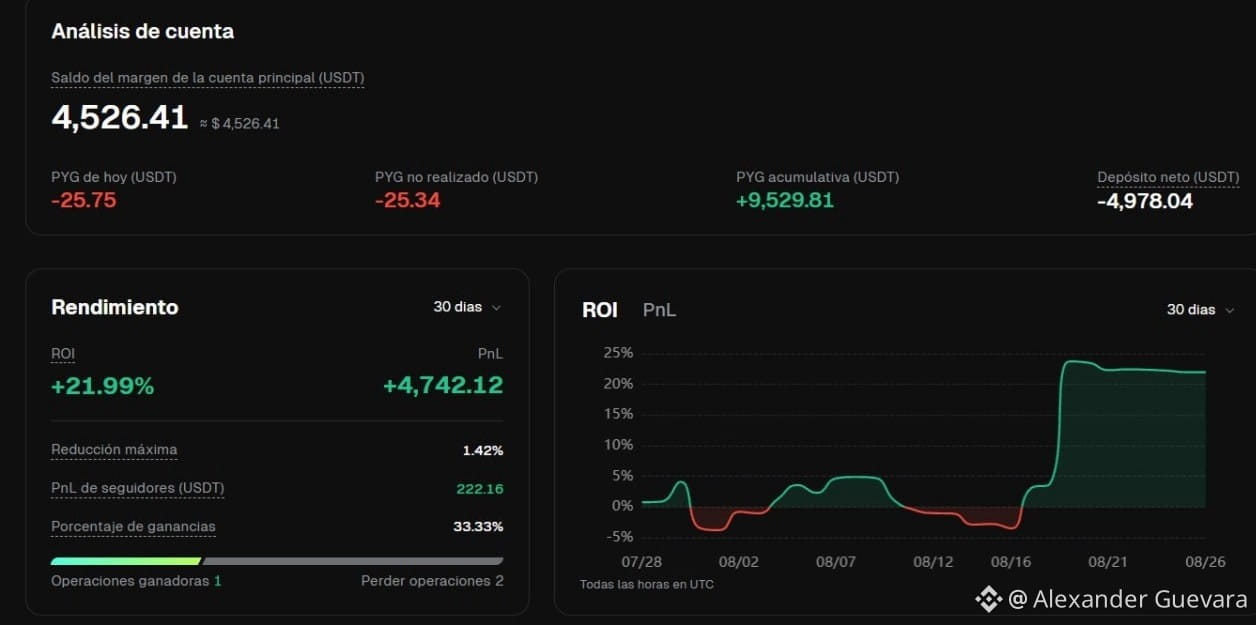Click the PnL value +4,742.12
The image size is (1256, 625).
pyautogui.click(x=443, y=385)
